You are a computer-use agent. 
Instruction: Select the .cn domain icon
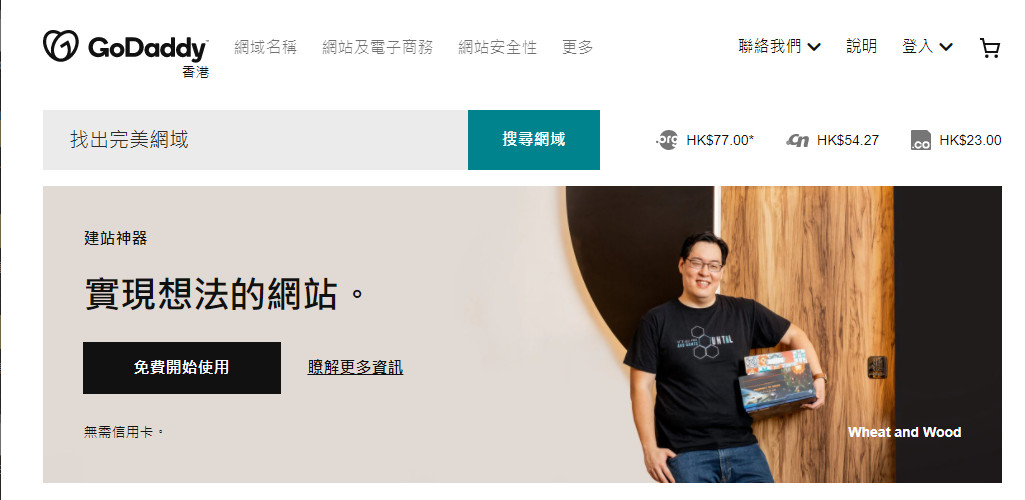[x=798, y=140]
